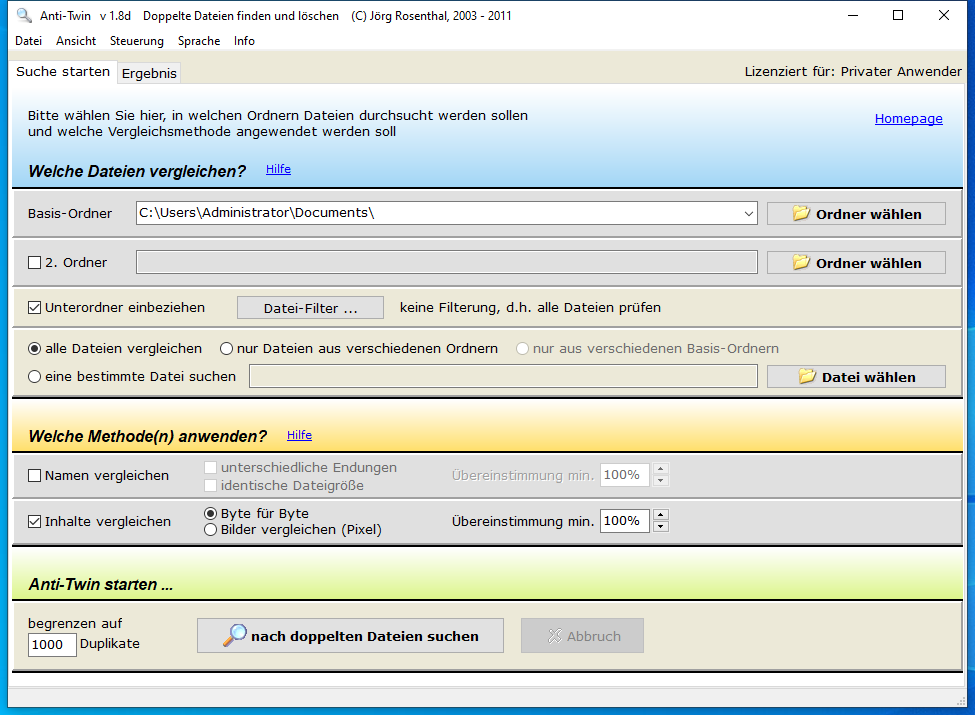This screenshot has height=715, width=975.
Task: Increase Inhalte Übereinstimmung percentage with up arrow
Action: click(661, 515)
